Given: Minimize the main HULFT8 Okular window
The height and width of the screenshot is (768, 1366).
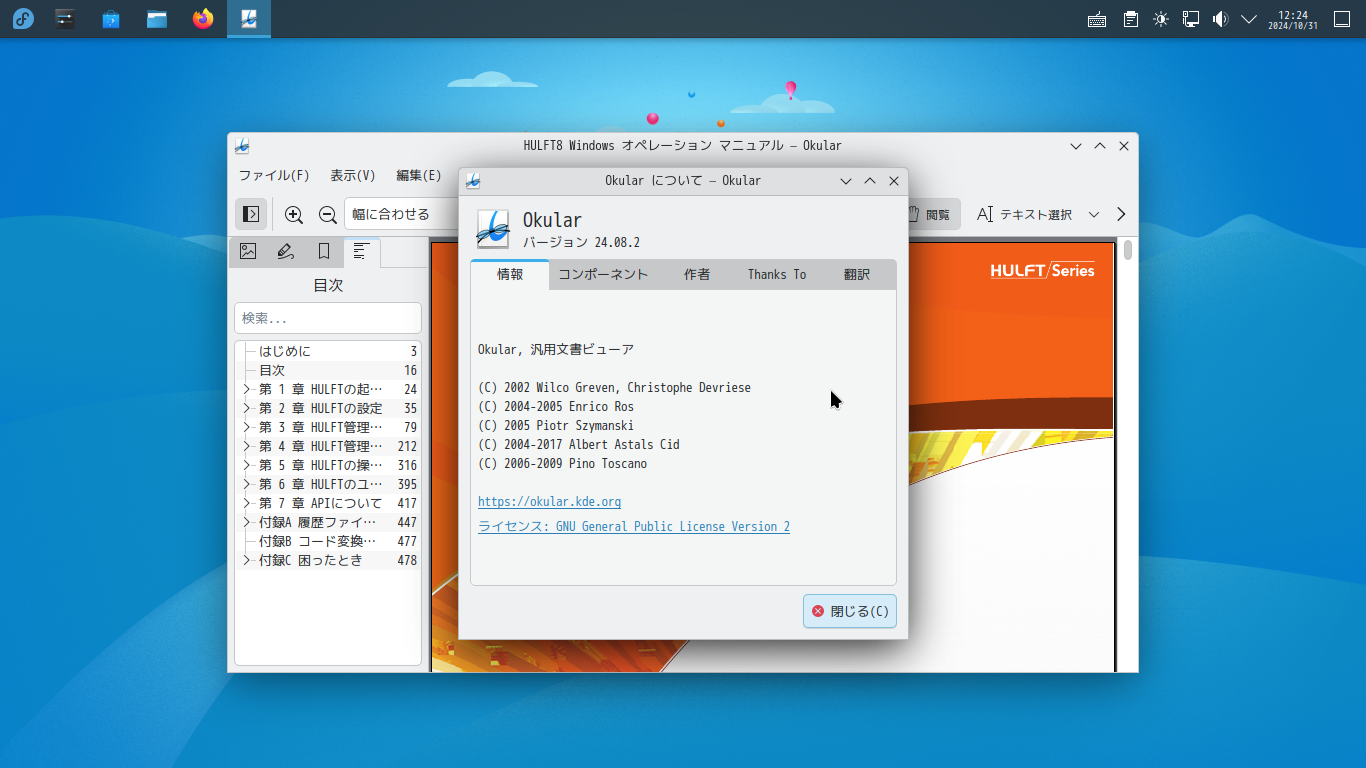Looking at the screenshot, I should (x=1076, y=146).
